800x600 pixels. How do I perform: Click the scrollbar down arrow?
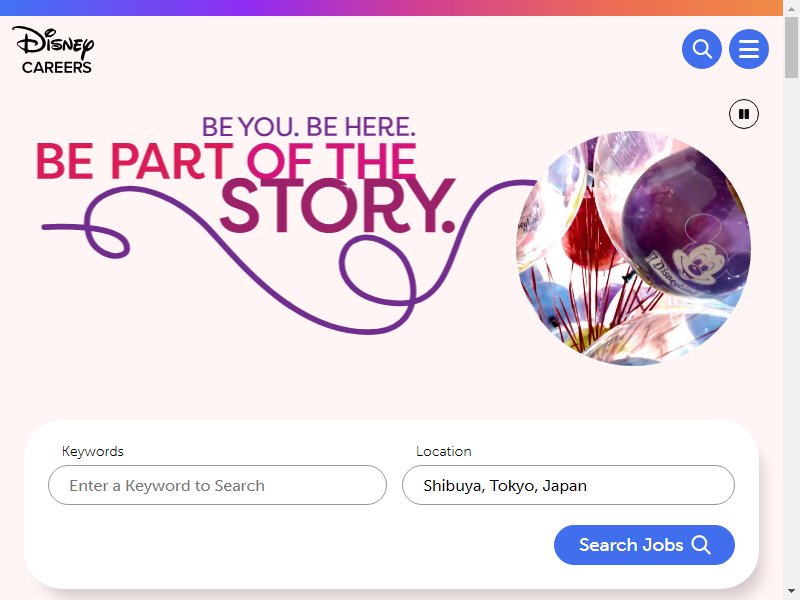[x=791, y=592]
